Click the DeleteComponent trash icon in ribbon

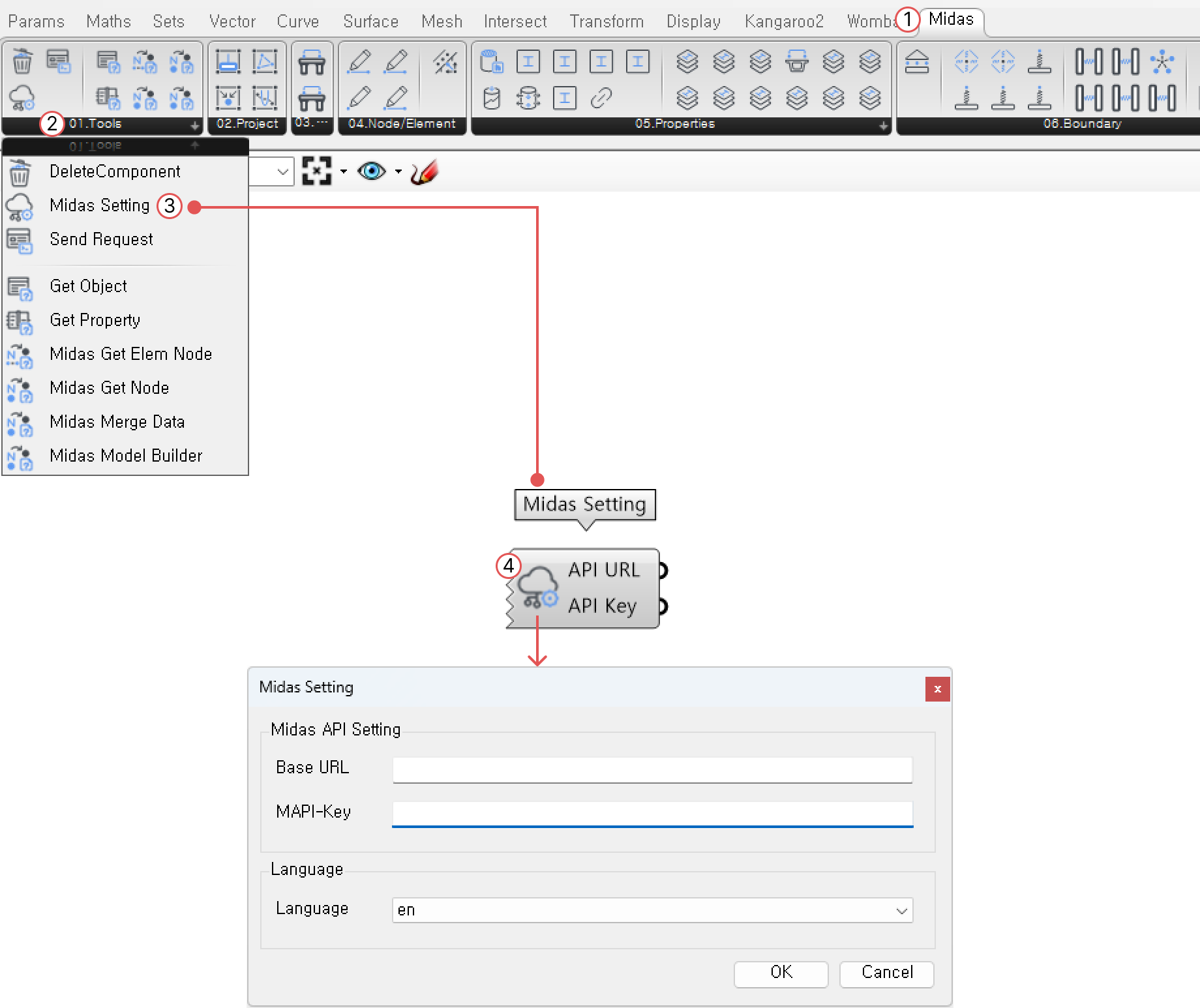pyautogui.click(x=22, y=61)
